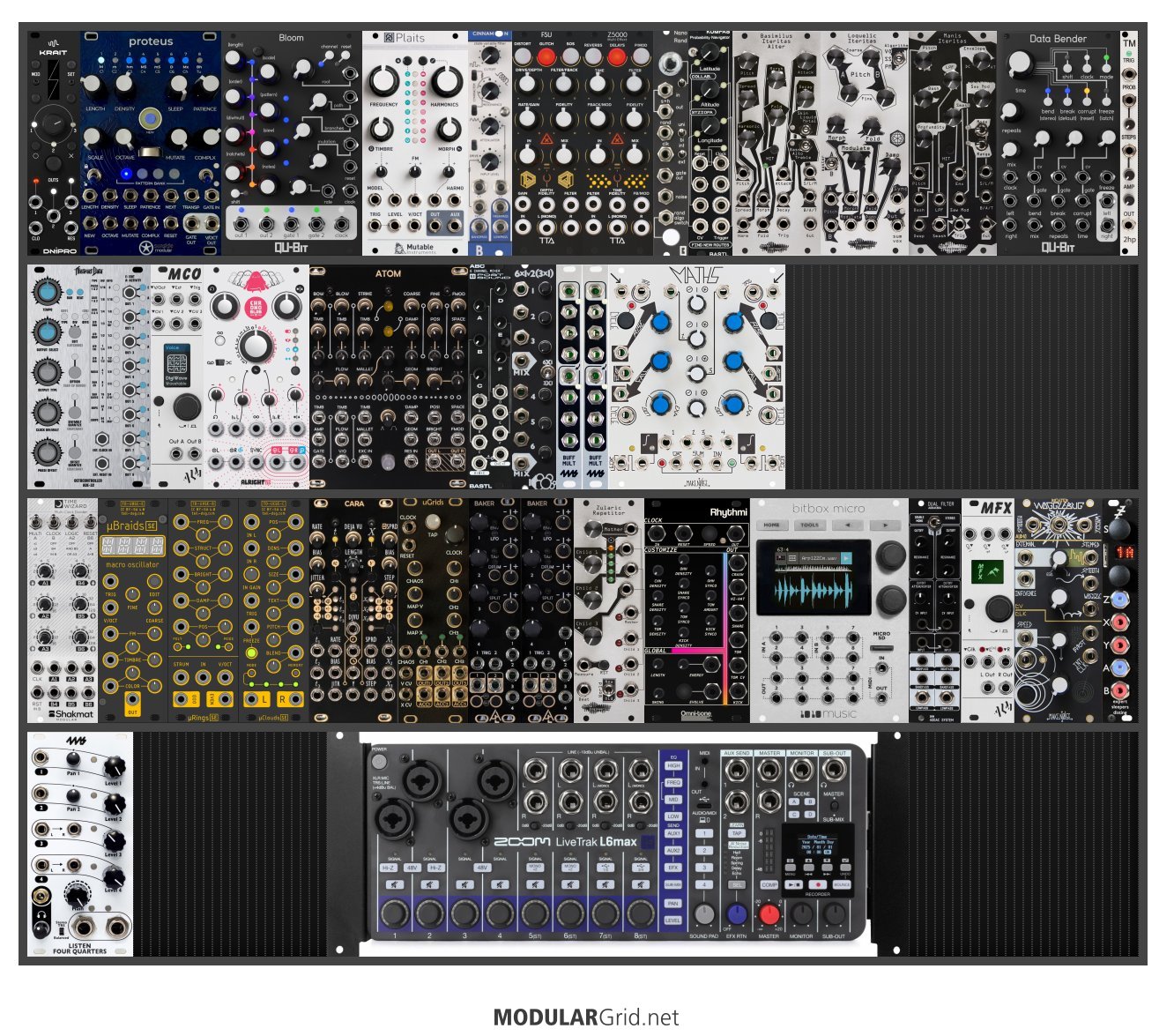Image resolution: width=1174 pixels, height=1036 pixels.
Task: Click the GATE OUT jack on Proteus
Action: click(x=191, y=225)
